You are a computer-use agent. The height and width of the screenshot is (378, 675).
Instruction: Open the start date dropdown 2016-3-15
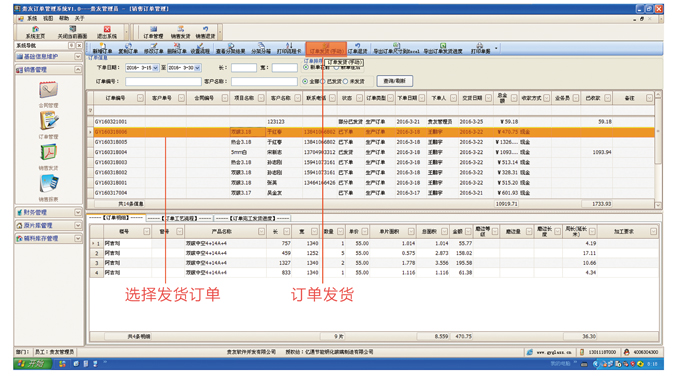(x=155, y=68)
